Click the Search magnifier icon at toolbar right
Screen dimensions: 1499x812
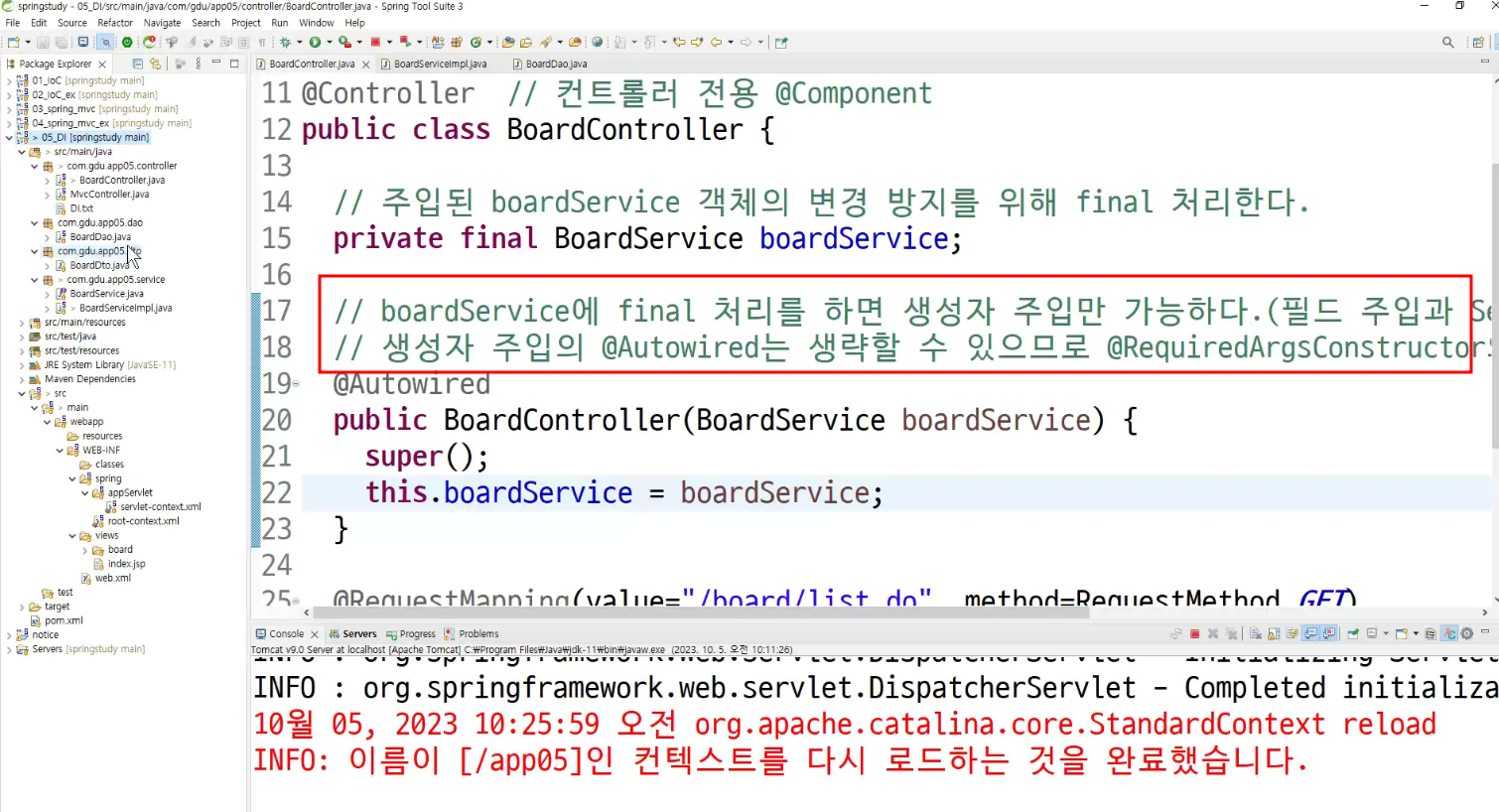tap(1448, 42)
